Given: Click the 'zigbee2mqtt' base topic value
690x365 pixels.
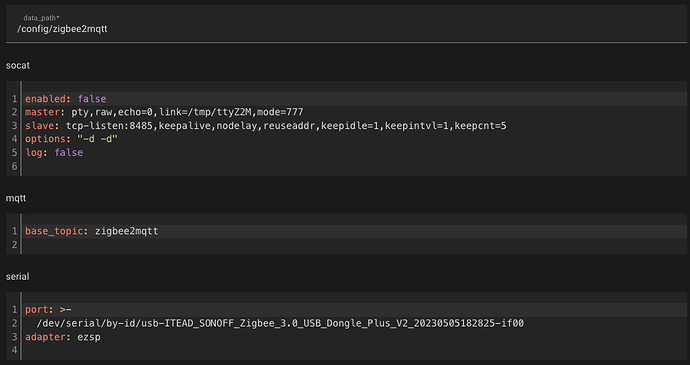Looking at the screenshot, I should [x=127, y=231].
